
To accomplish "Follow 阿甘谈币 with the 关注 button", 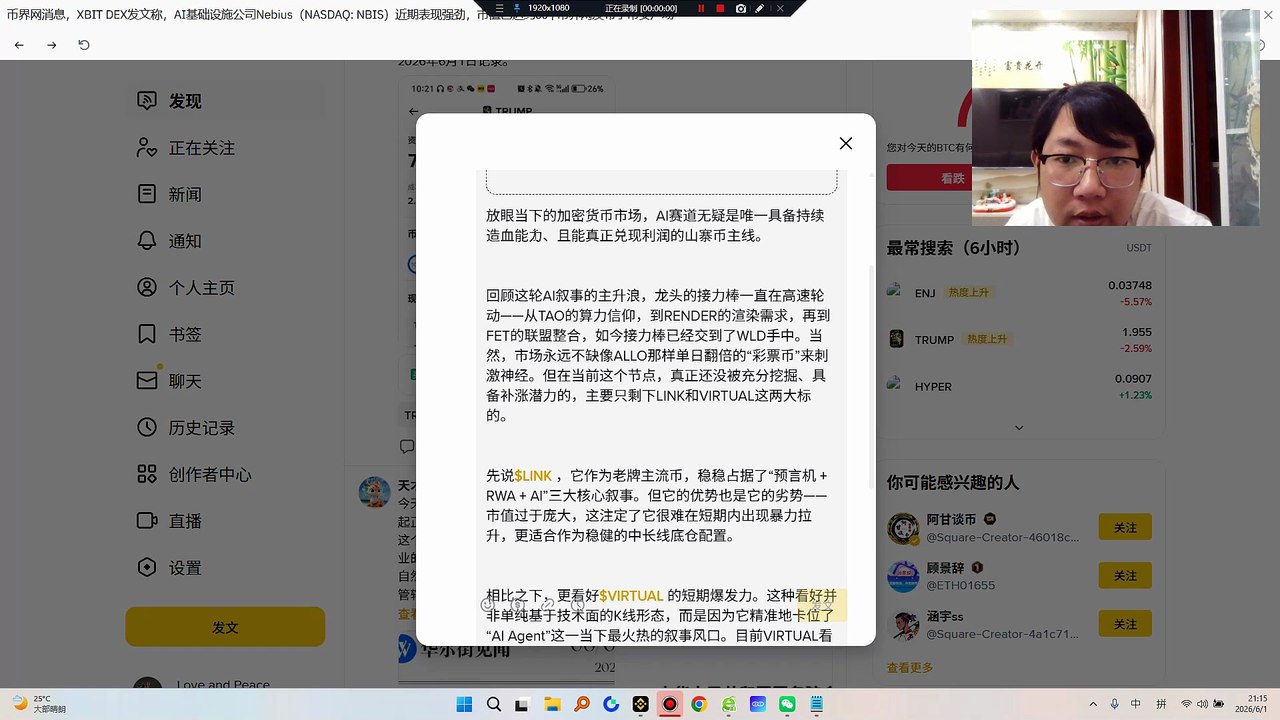I will click(x=1125, y=527).
